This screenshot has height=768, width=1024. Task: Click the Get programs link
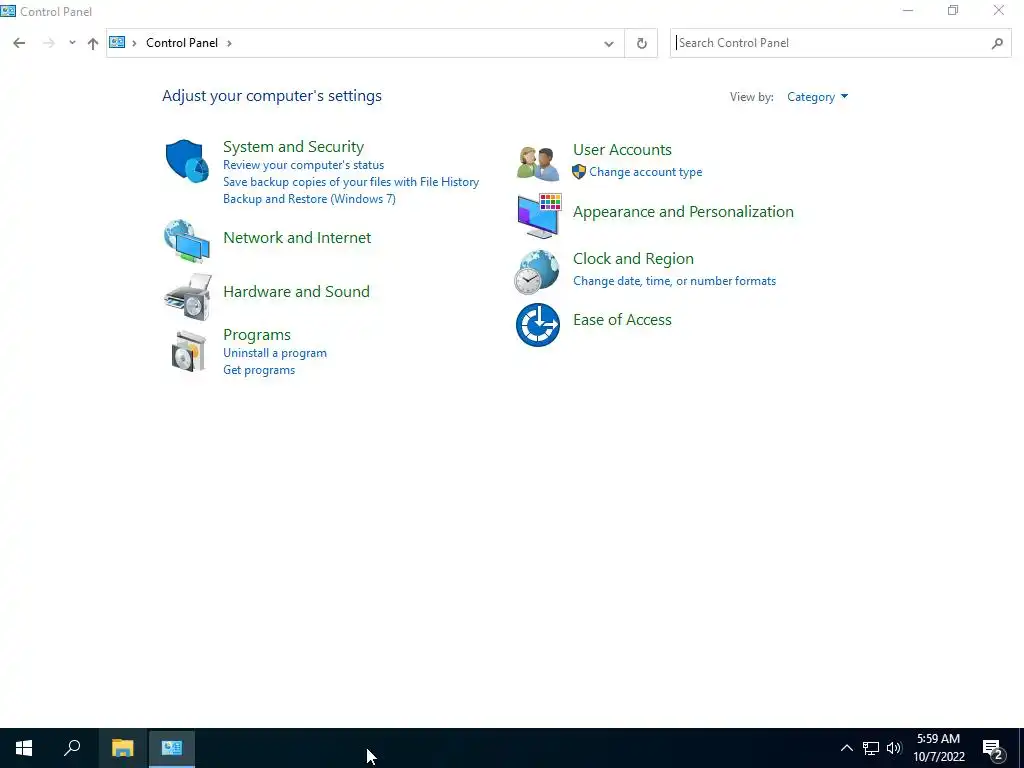tap(259, 370)
